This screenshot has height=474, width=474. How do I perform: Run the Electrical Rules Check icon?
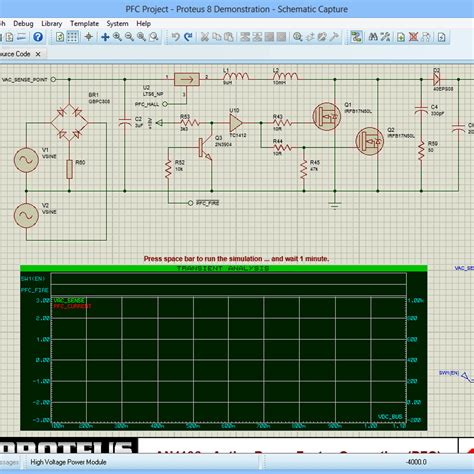(x=442, y=37)
